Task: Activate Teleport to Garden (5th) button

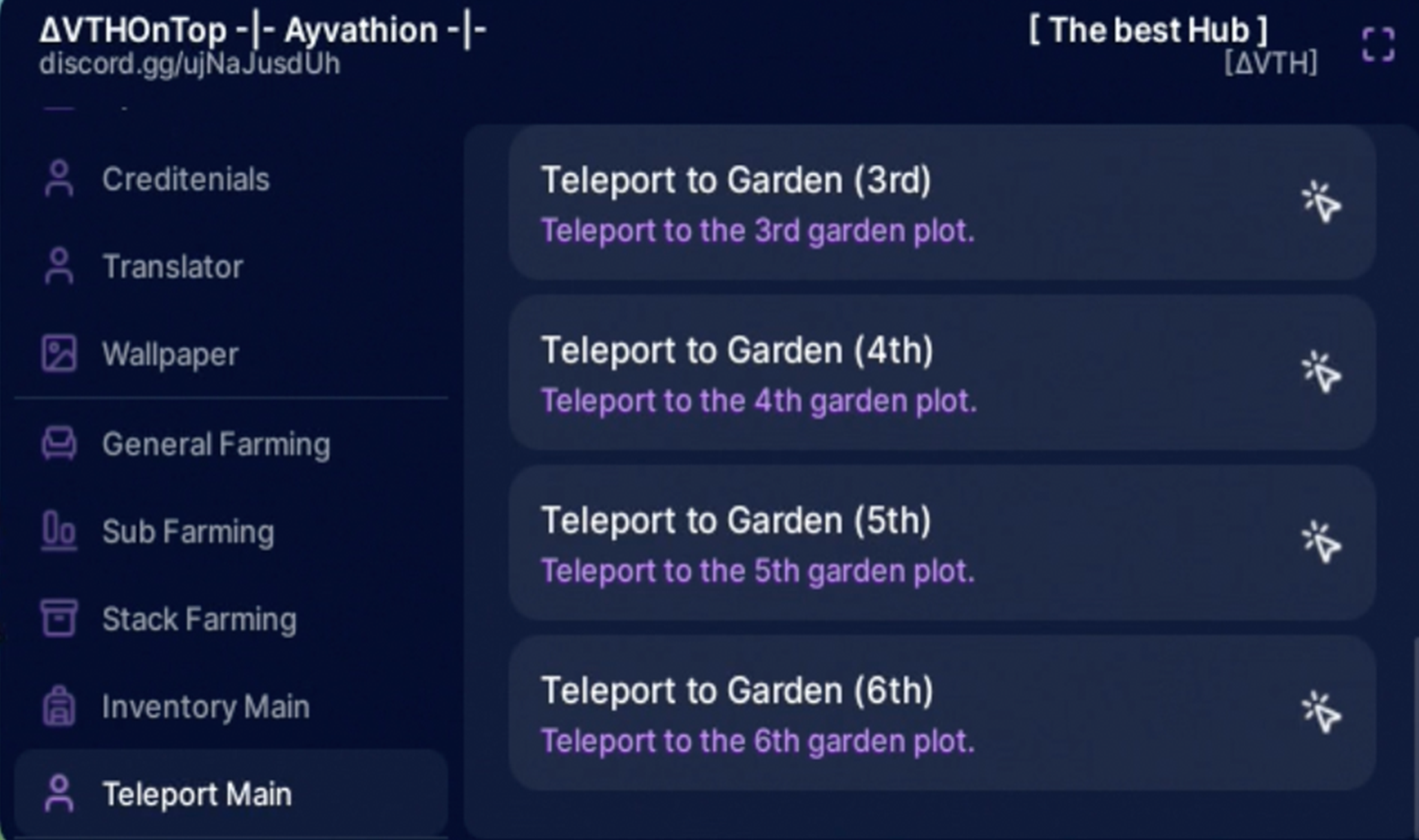Action: point(942,543)
